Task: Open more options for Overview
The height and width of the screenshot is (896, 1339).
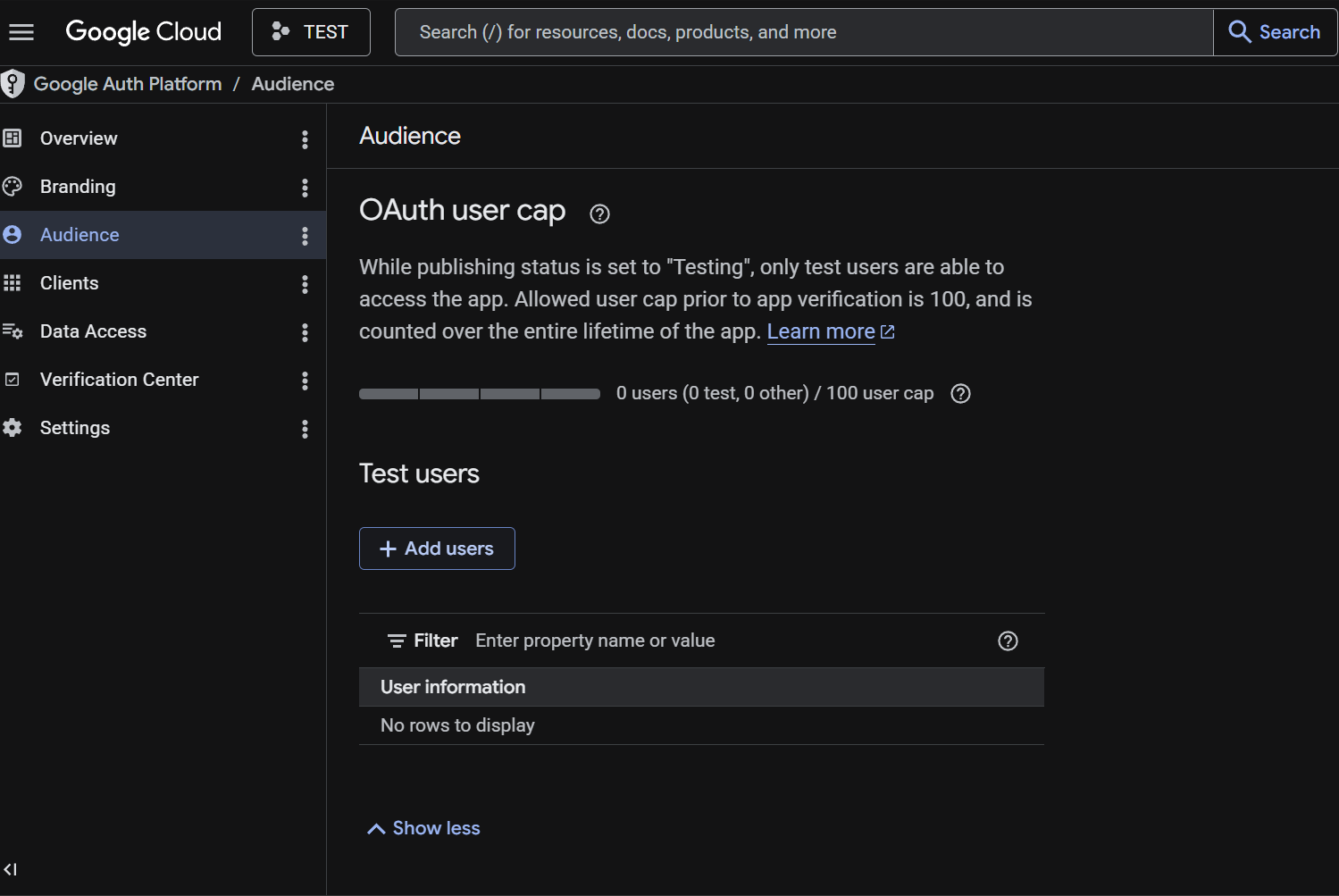Action: click(305, 139)
